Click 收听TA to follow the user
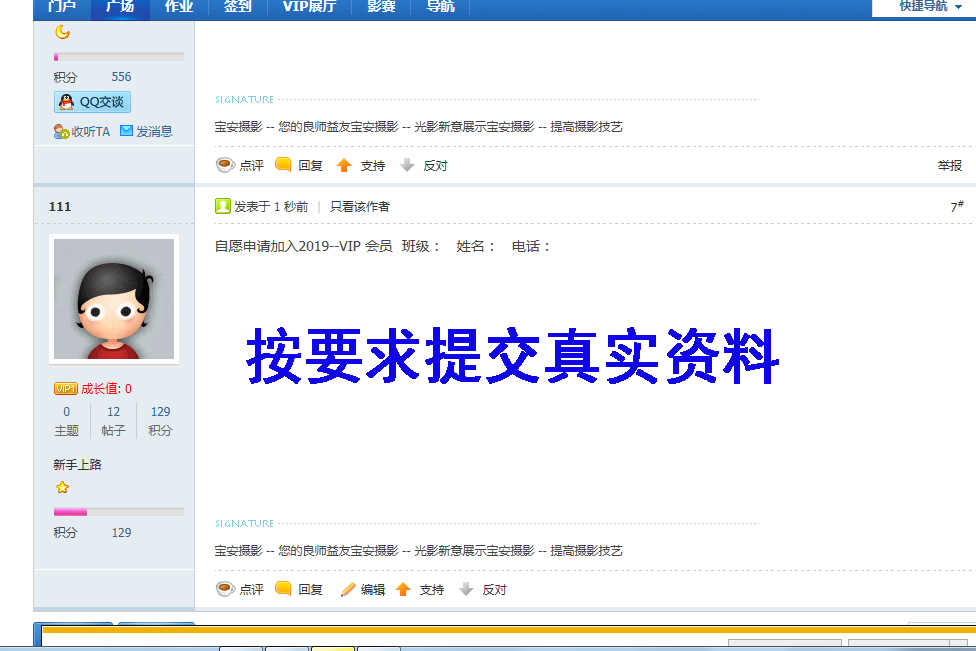Image resolution: width=976 pixels, height=651 pixels. [82, 131]
